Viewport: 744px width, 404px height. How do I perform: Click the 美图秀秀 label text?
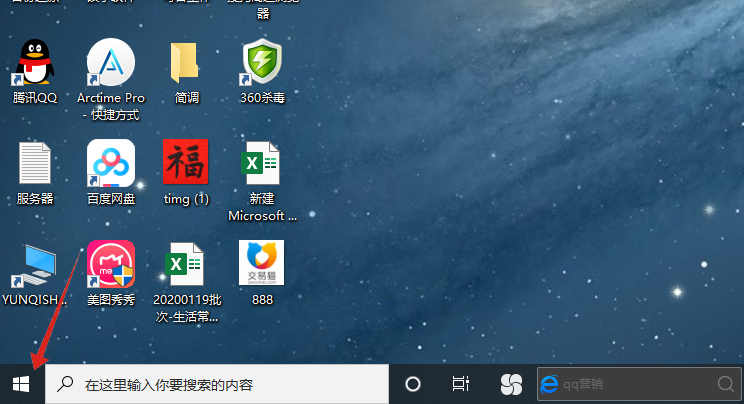click(111, 300)
